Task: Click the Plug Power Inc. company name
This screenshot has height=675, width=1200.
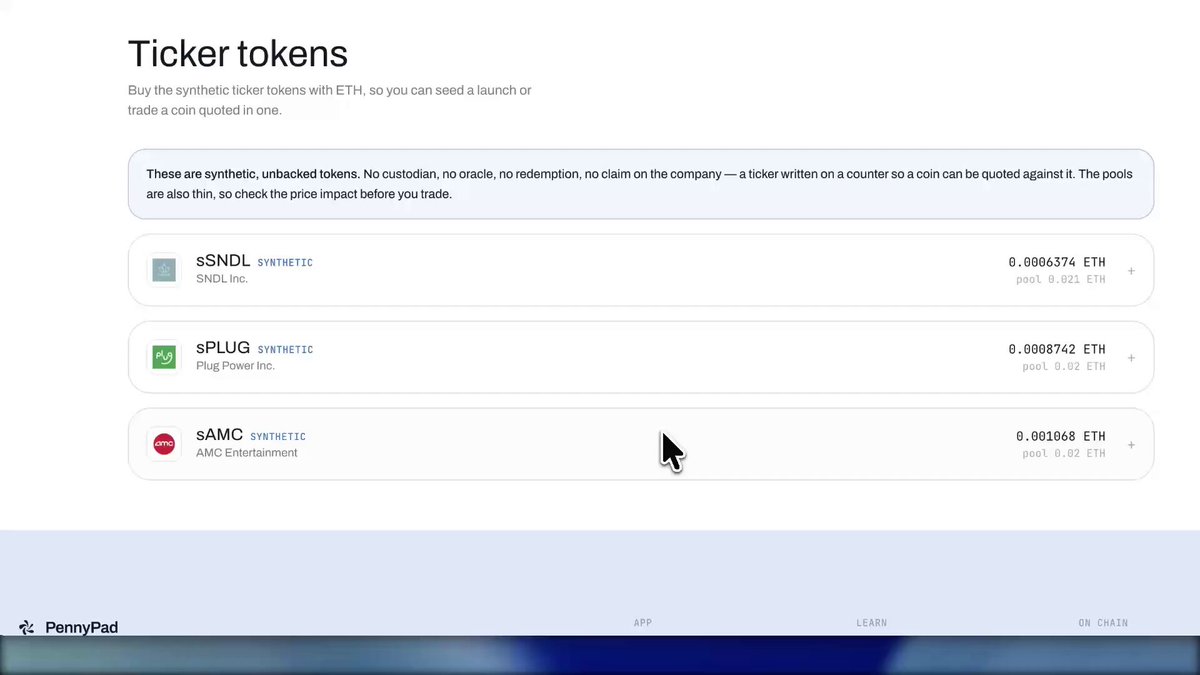Action: 235,366
